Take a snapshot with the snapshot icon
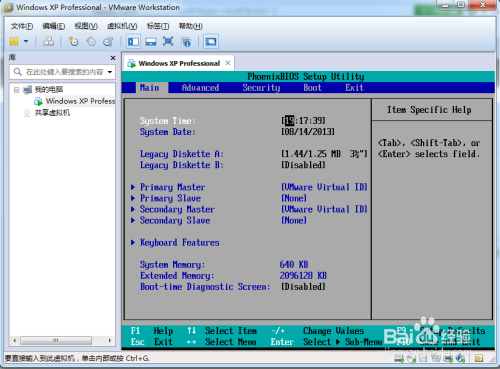Screen dimensions: 500x369 [x=73, y=41]
